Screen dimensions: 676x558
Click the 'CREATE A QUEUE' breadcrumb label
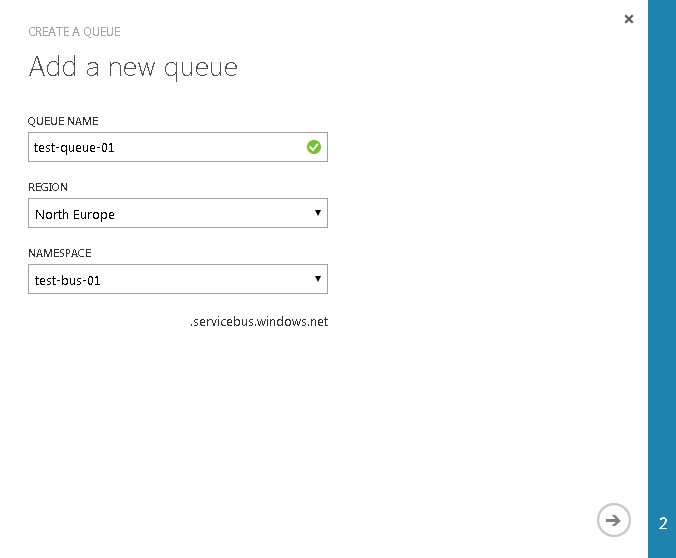point(74,32)
